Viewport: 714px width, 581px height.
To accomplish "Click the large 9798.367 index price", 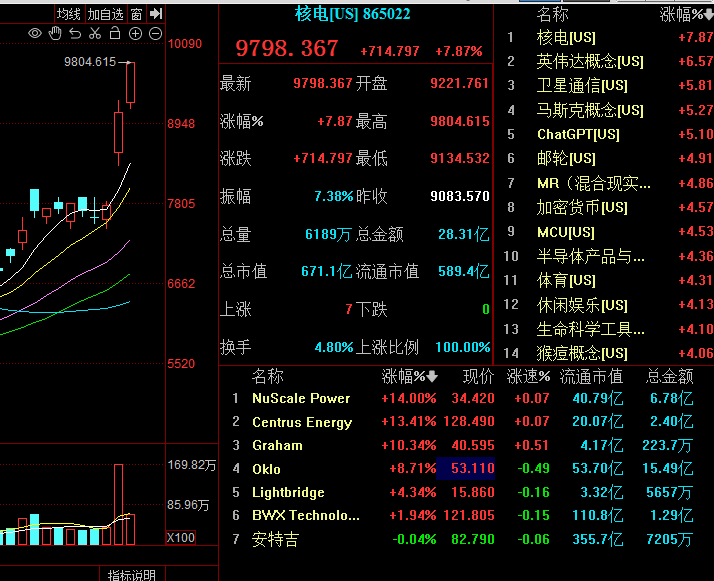I will tap(287, 48).
